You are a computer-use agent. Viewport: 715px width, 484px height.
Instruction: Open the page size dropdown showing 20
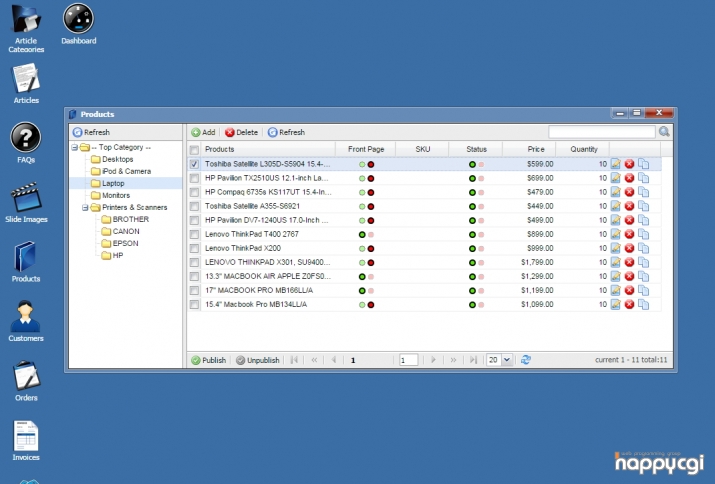click(x=507, y=360)
